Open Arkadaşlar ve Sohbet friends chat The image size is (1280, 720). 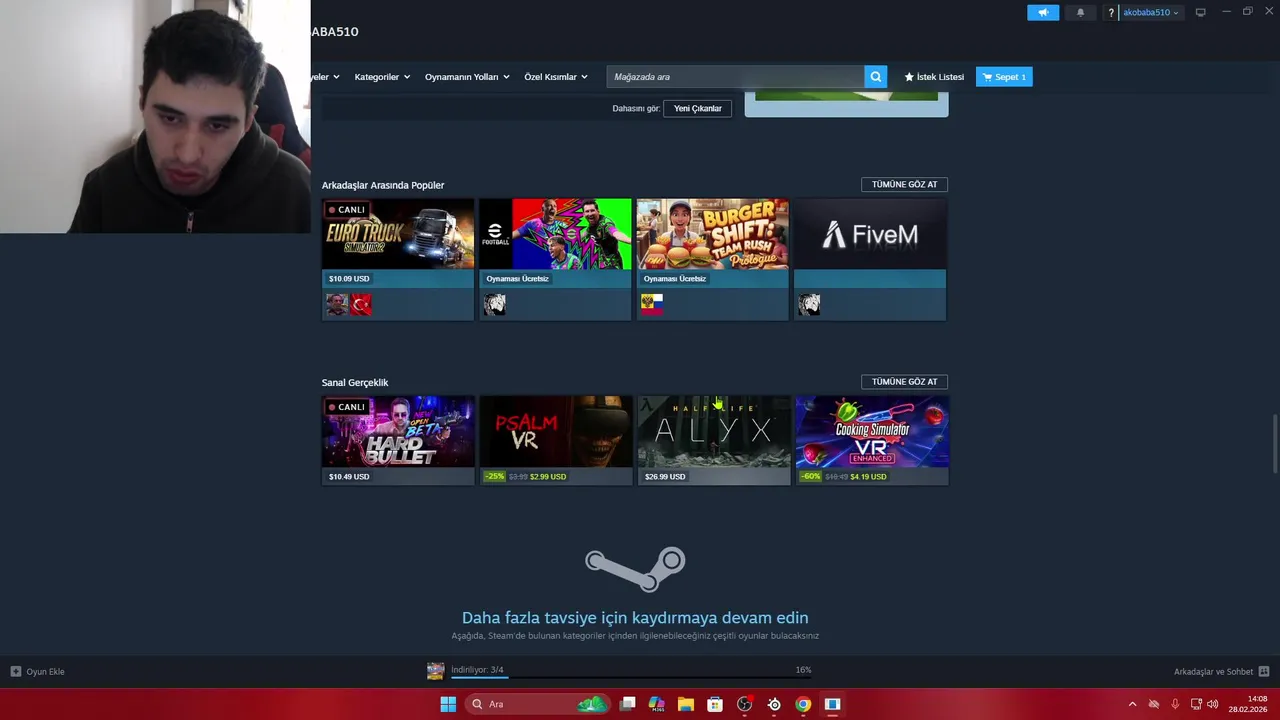pyautogui.click(x=1221, y=672)
